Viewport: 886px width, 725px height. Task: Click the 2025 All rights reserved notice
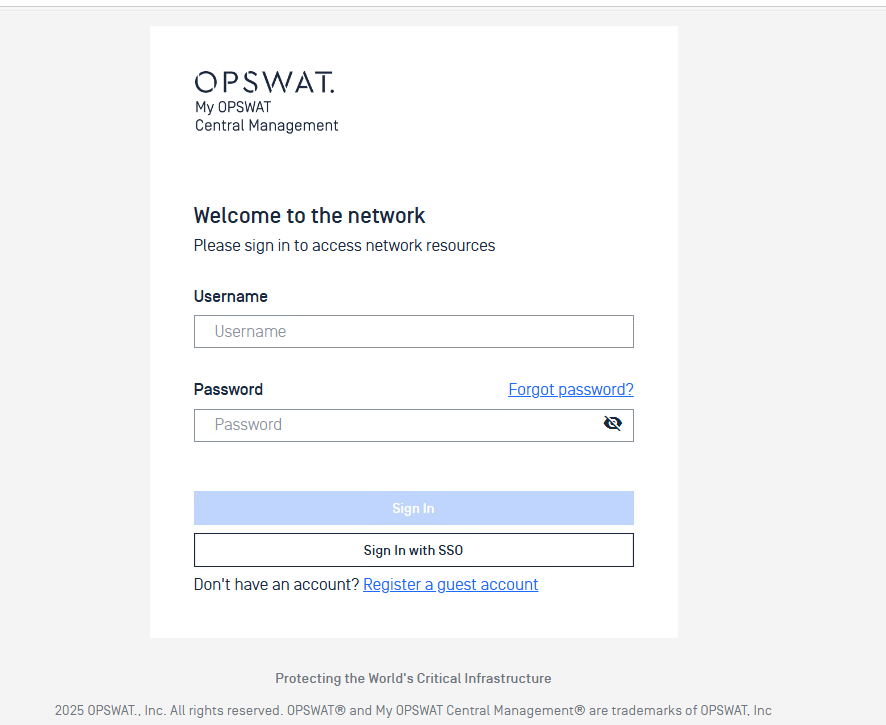(168, 711)
